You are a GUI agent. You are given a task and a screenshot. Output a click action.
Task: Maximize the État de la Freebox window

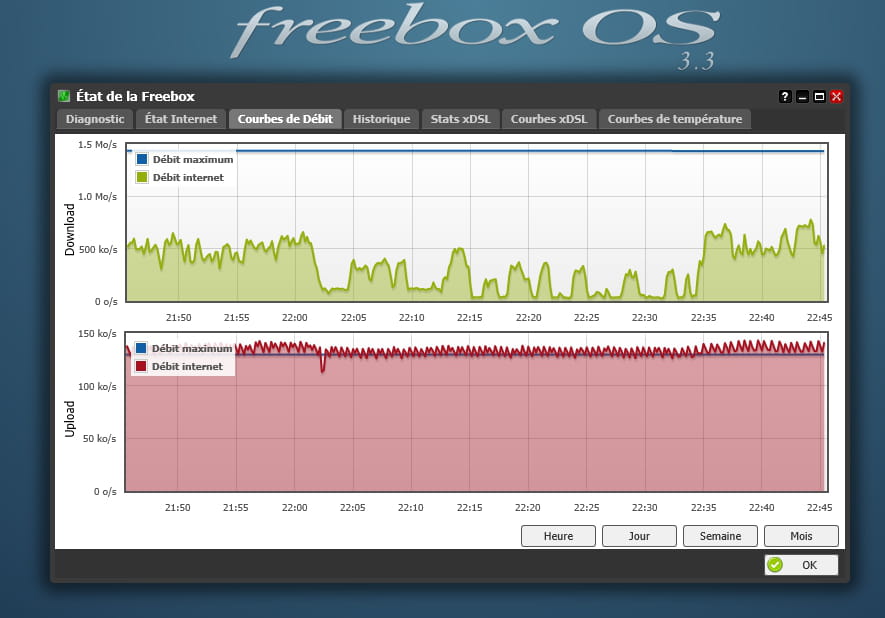pos(819,97)
